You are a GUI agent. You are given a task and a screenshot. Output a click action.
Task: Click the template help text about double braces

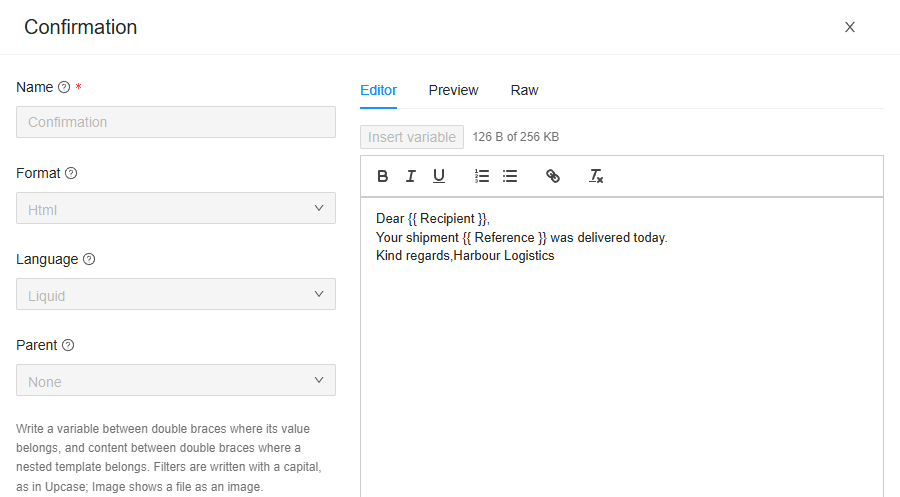[169, 457]
